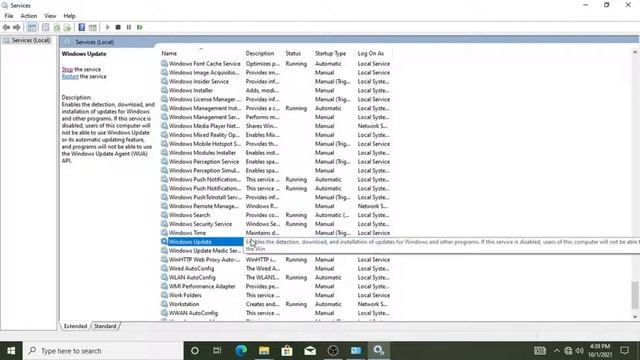Click the Pause Service toolbar icon
The height and width of the screenshot is (360, 640).
pos(129,27)
